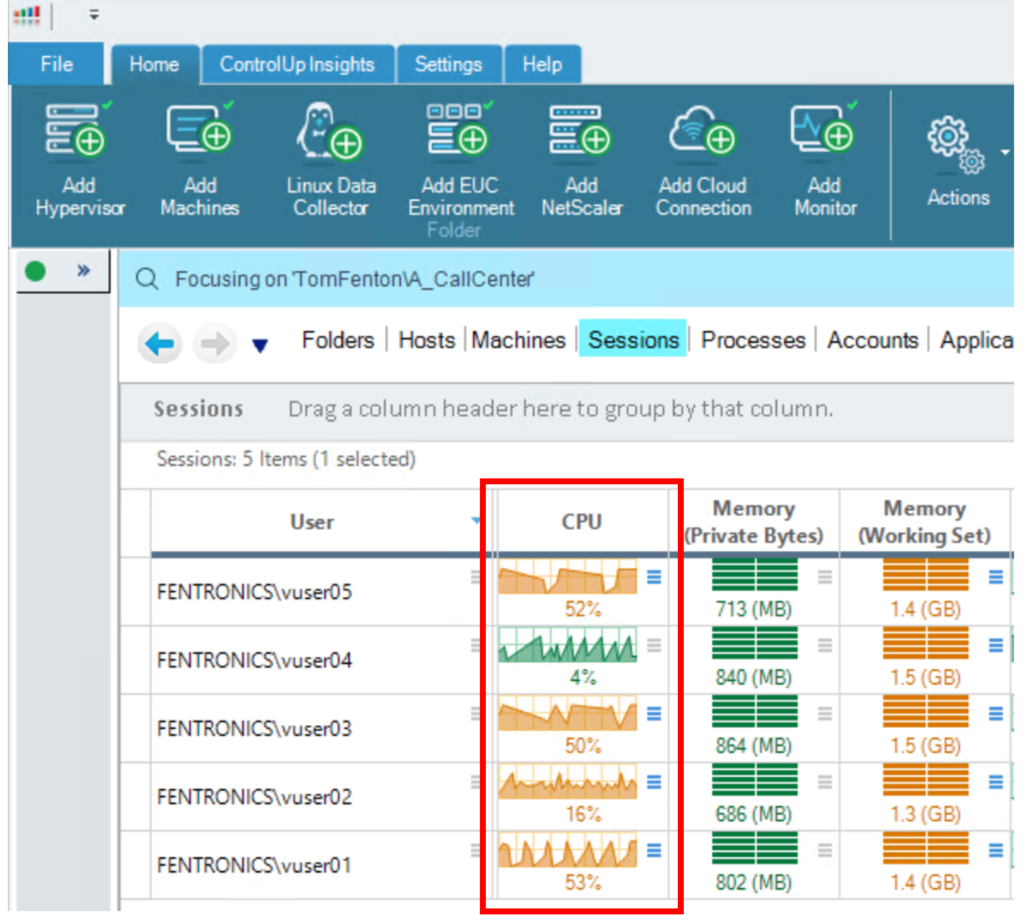The height and width of the screenshot is (923, 1024).
Task: Click the vuser05 CPU 52% graph
Action: tap(568, 576)
